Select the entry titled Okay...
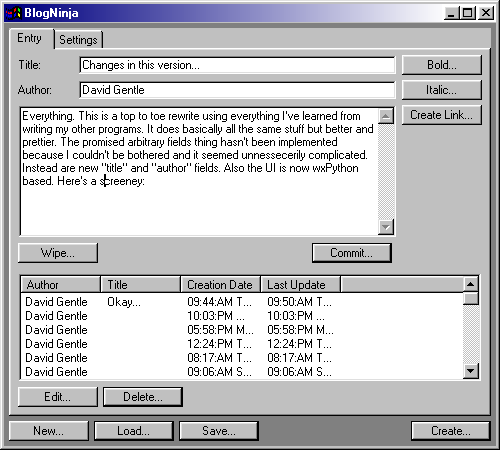Image resolution: width=500 pixels, height=450 pixels. [x=242, y=302]
